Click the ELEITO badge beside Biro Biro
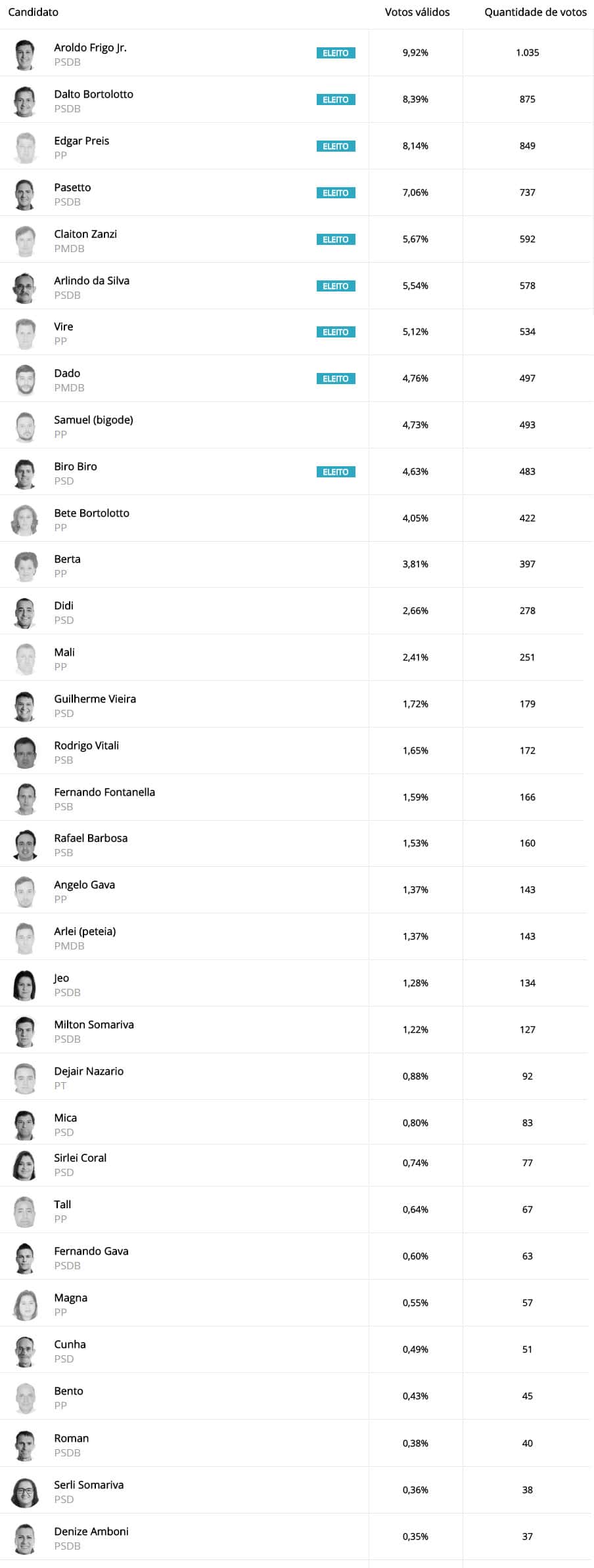This screenshot has height=1568, width=594. pyautogui.click(x=336, y=472)
